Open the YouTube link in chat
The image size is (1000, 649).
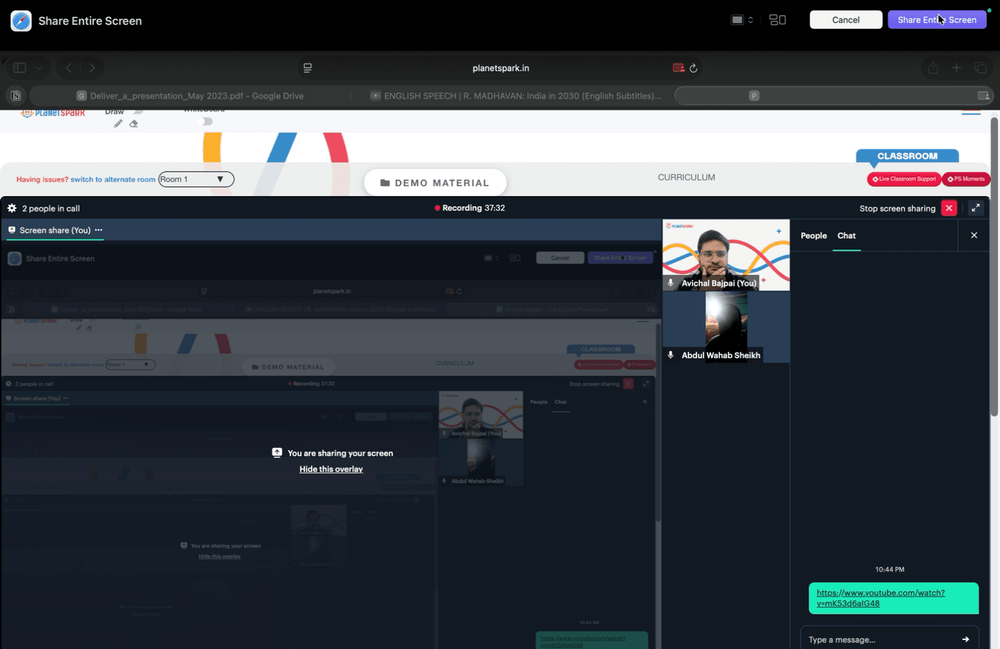pos(880,598)
